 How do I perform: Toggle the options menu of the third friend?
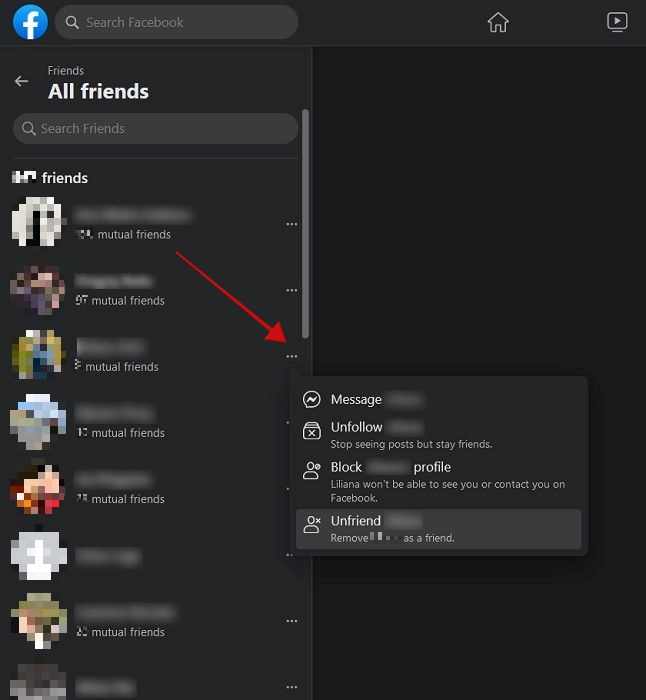(x=292, y=356)
